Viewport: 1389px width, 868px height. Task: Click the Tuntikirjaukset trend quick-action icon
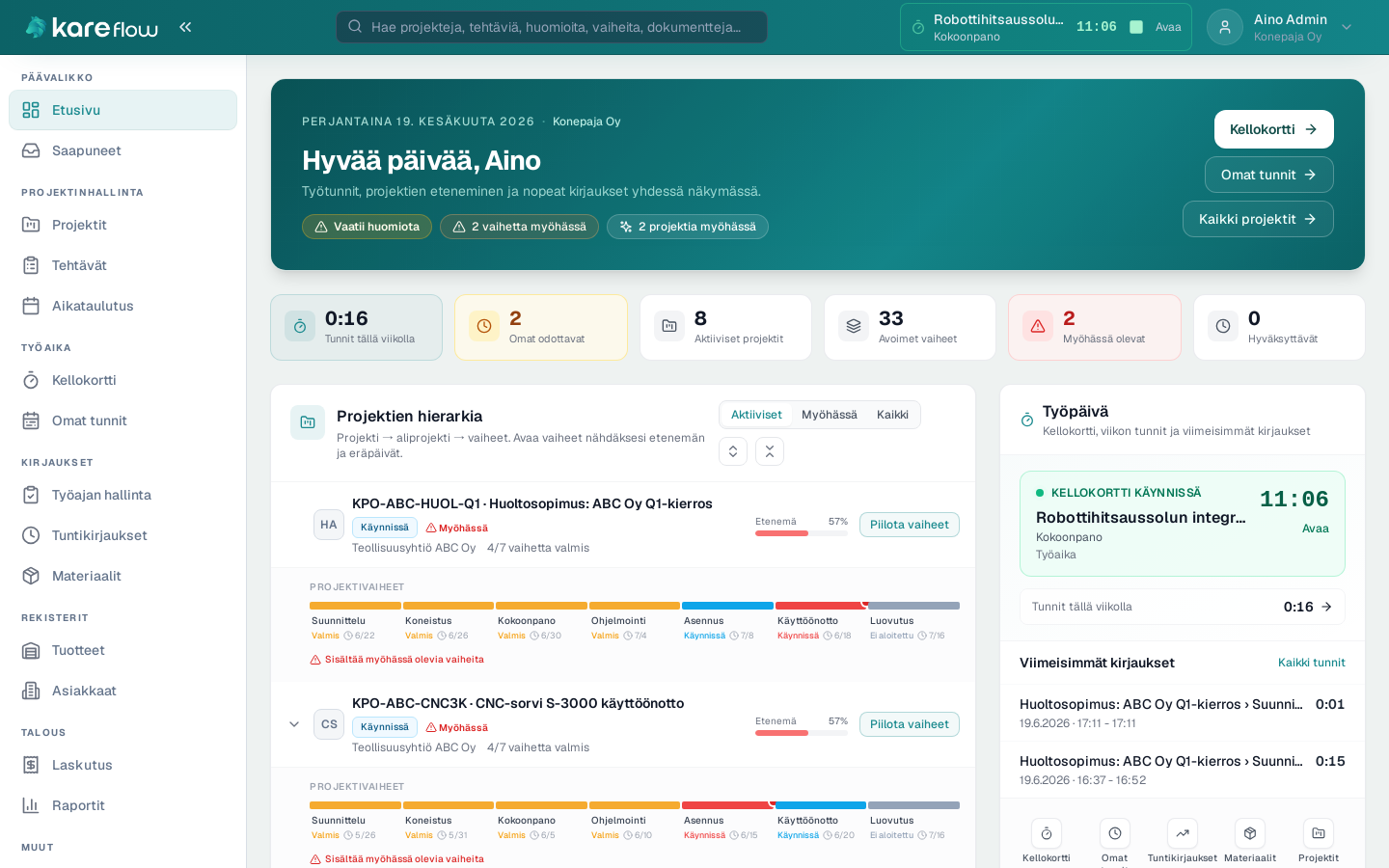coord(1183,833)
